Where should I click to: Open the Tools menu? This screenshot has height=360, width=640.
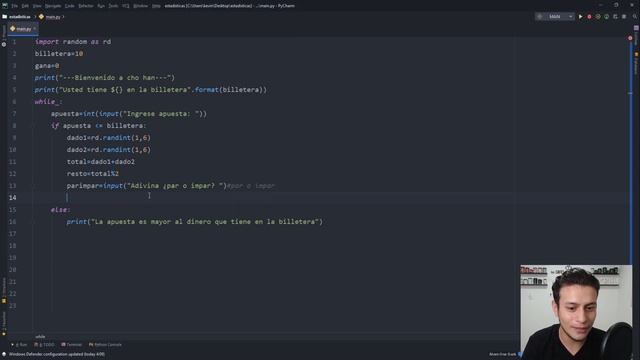coord(113,6)
